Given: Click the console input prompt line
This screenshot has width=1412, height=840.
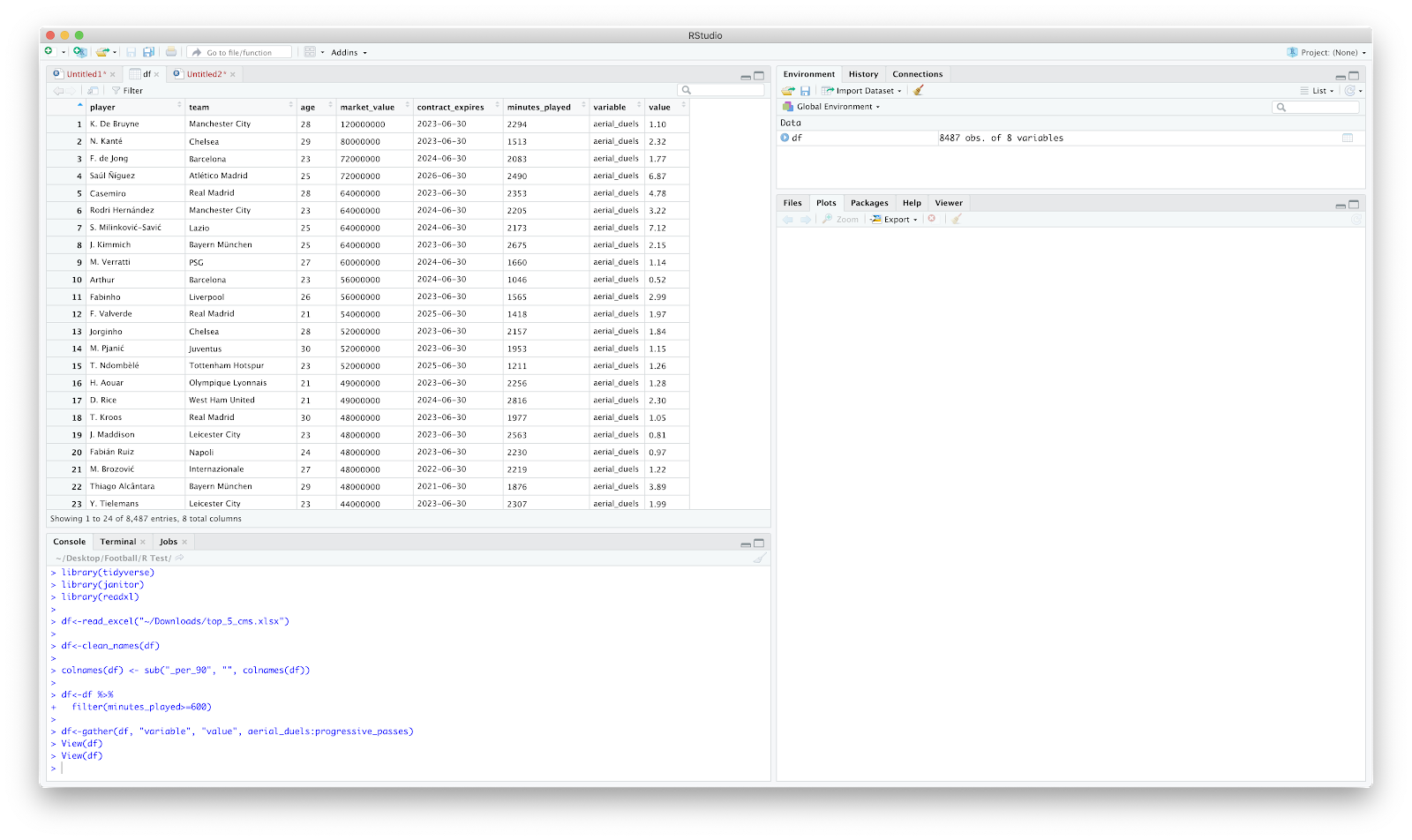Looking at the screenshot, I should pyautogui.click(x=409, y=769).
